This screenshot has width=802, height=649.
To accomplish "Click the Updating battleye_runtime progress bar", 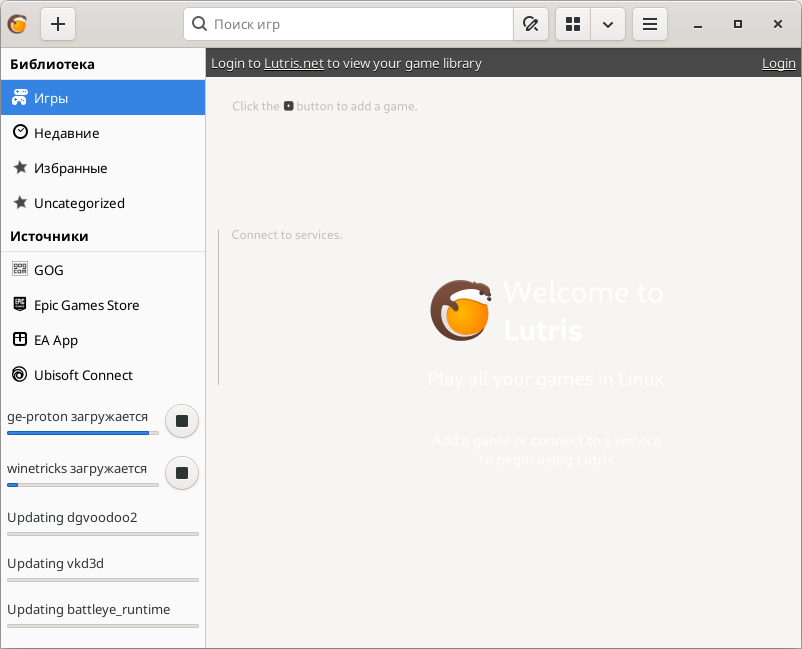I will coord(103,626).
